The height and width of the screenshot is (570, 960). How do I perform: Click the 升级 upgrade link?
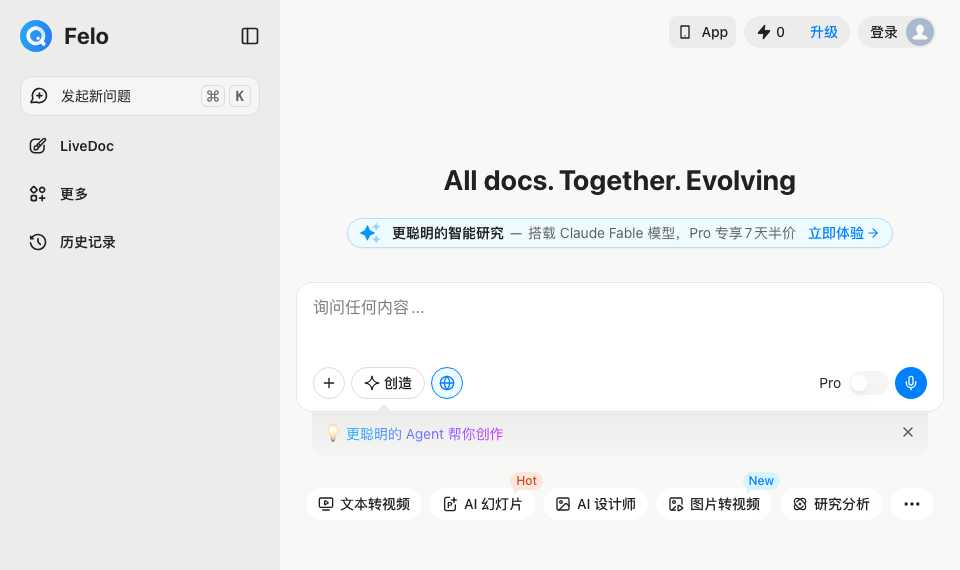pyautogui.click(x=823, y=32)
